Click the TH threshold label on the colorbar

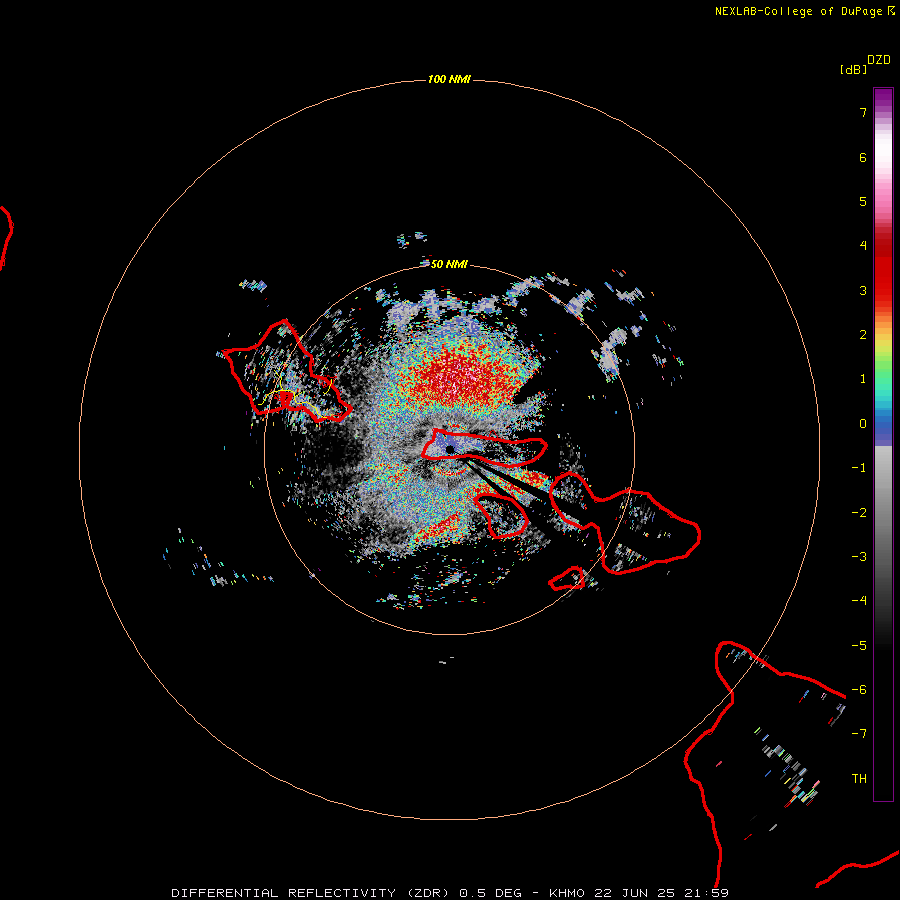(x=859, y=779)
